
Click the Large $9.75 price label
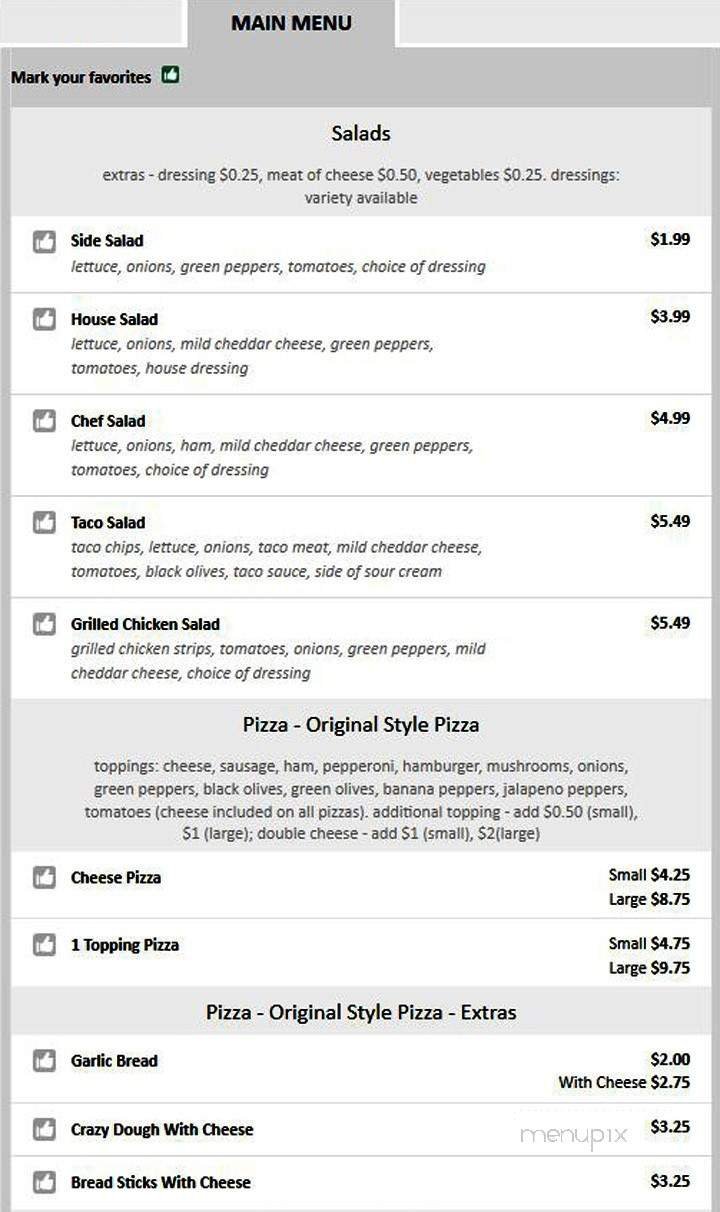pyautogui.click(x=648, y=968)
